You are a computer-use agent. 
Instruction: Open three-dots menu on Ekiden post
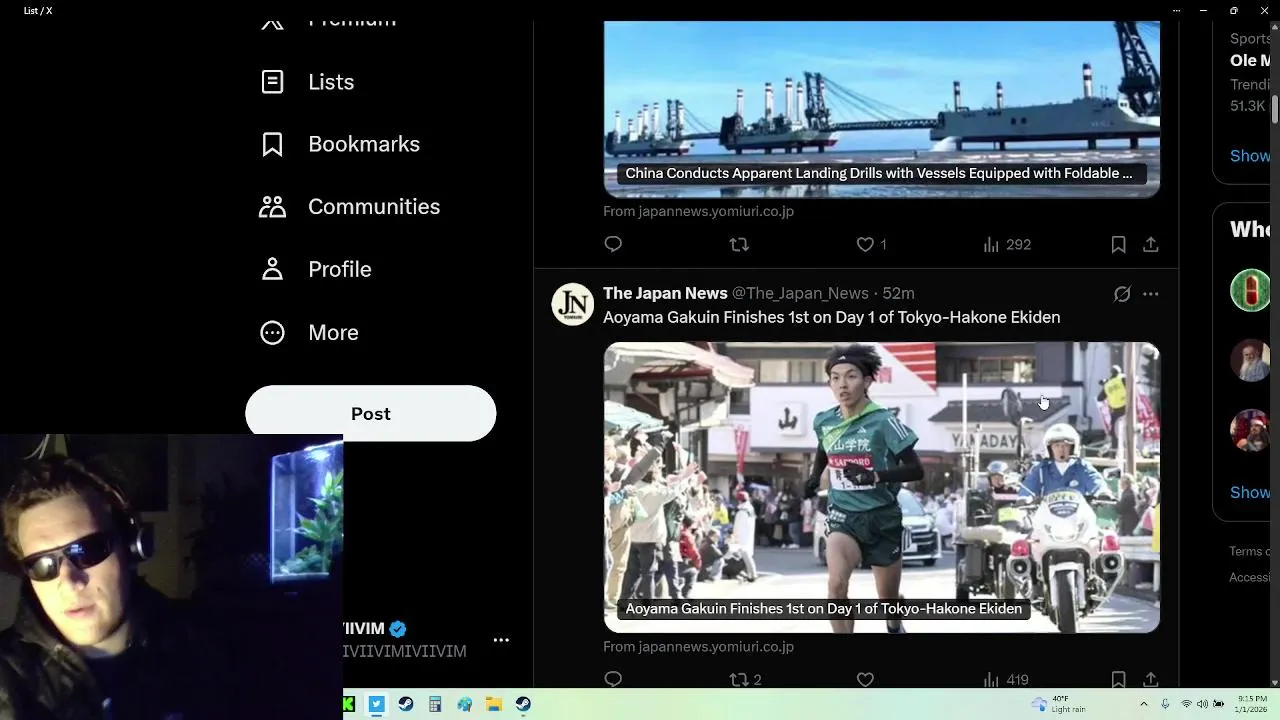(1151, 294)
